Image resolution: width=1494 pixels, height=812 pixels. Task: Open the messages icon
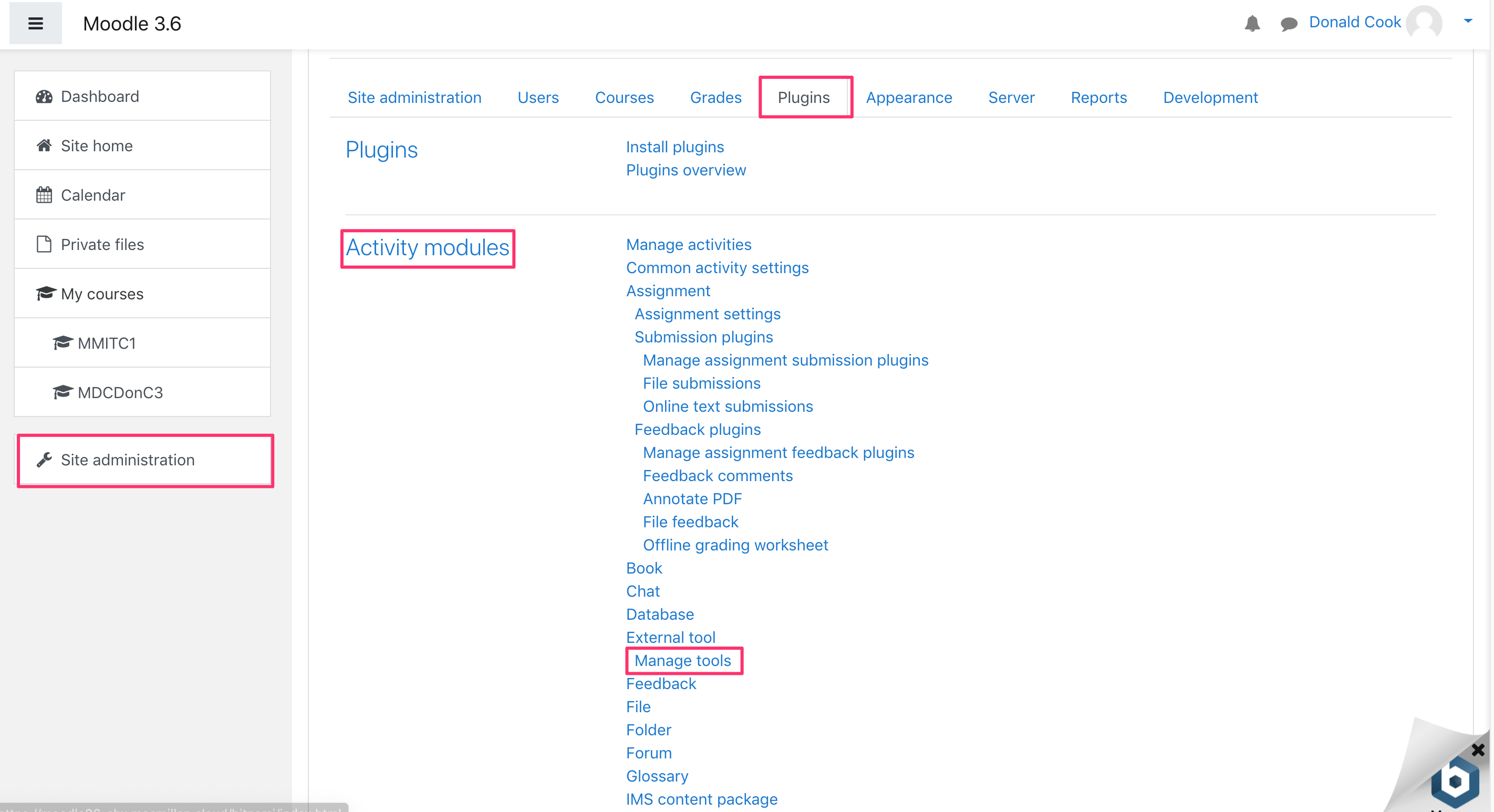click(x=1288, y=23)
